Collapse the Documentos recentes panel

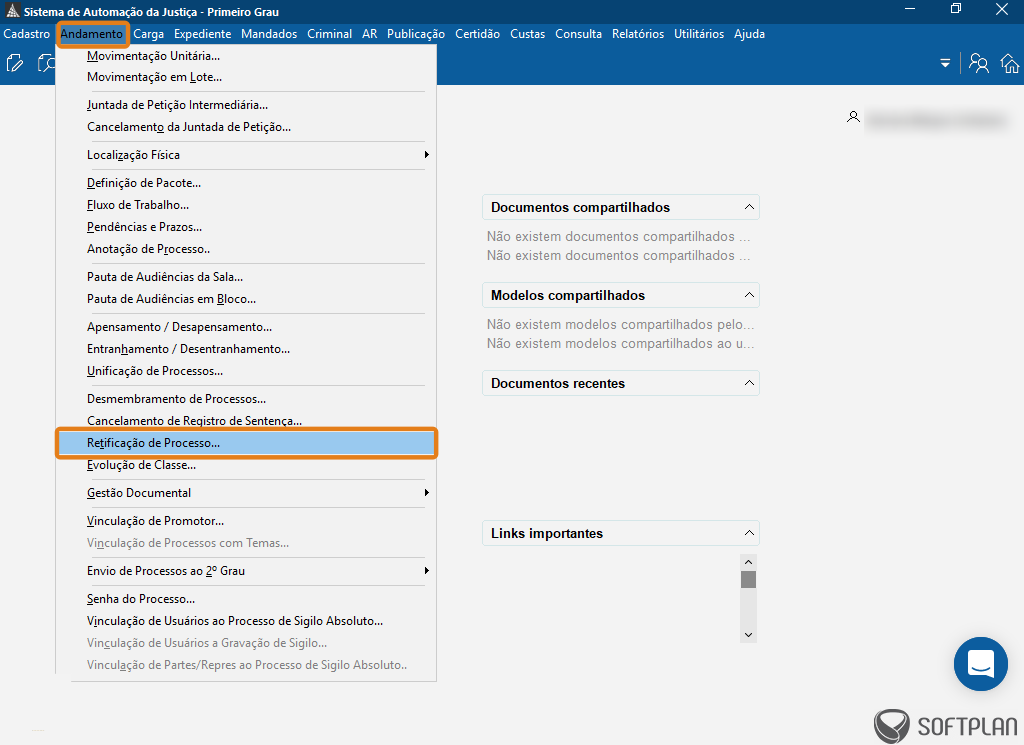coord(749,383)
